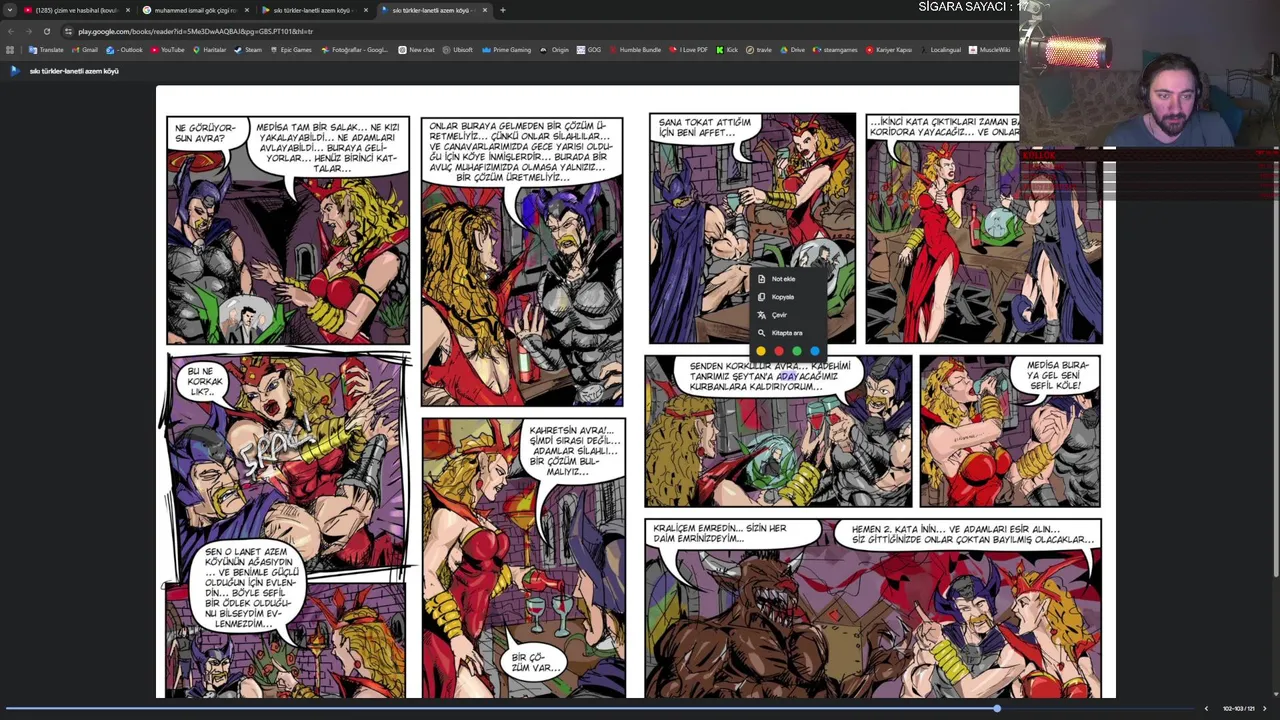Pick the blue highlight color
1280x720 pixels.
815,351
